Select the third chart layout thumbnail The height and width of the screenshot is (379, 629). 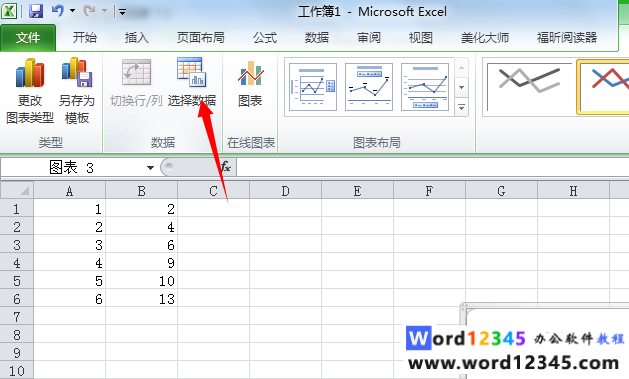(425, 87)
